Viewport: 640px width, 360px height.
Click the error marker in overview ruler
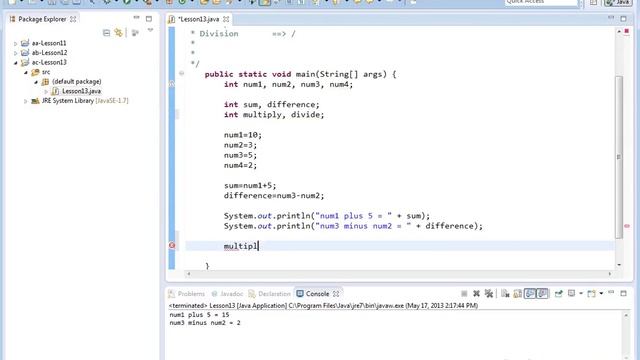627,226
